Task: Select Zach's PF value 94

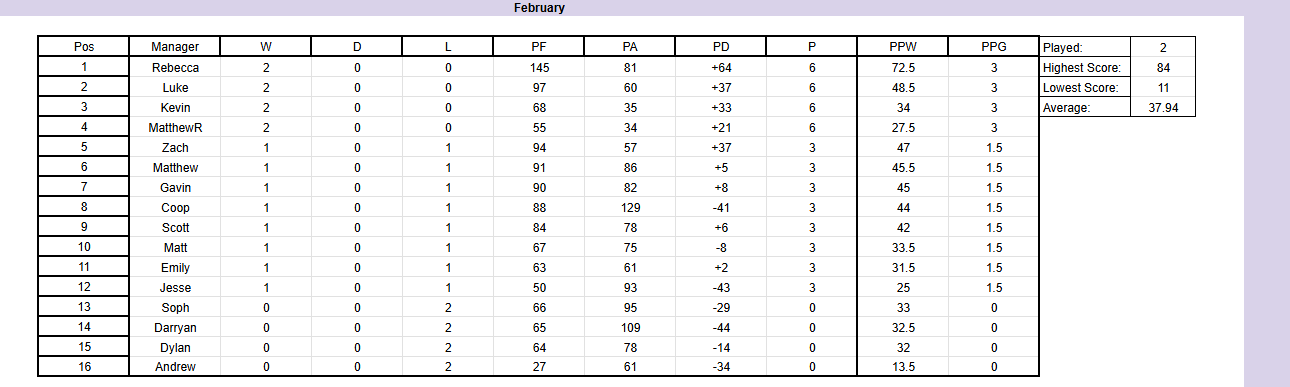Action: point(539,147)
